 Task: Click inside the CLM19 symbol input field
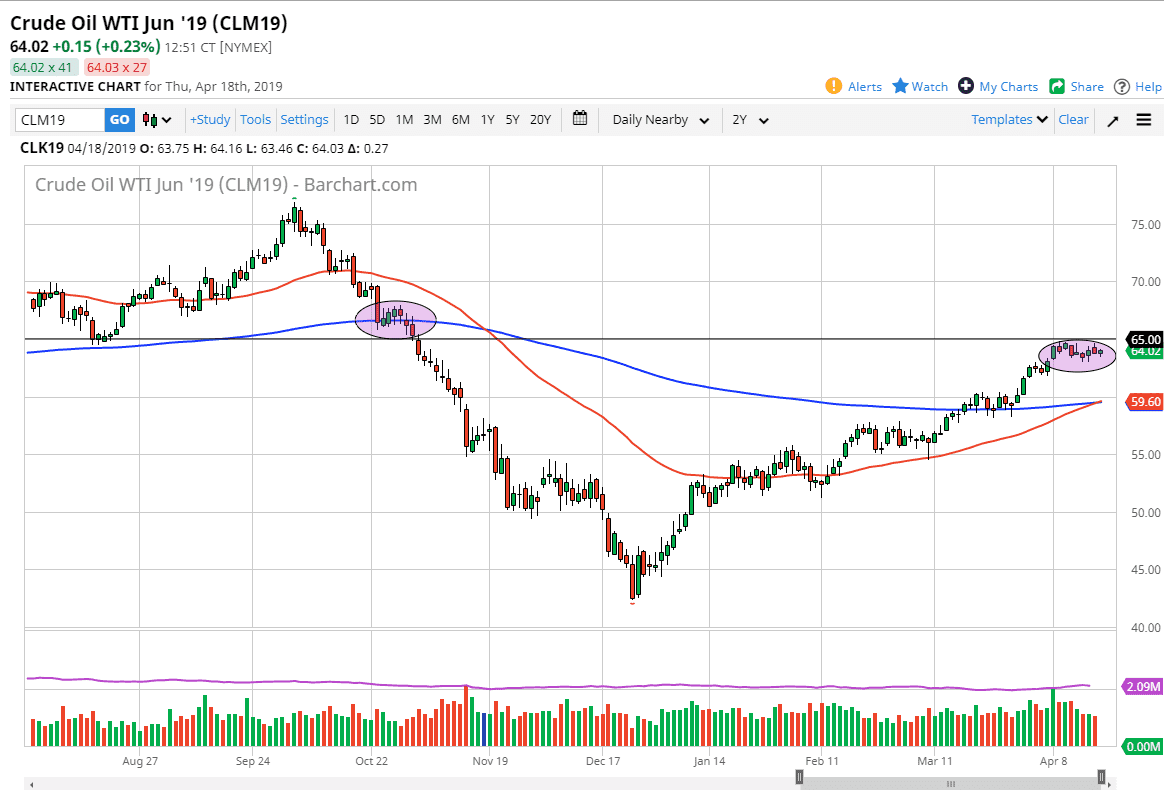60,119
